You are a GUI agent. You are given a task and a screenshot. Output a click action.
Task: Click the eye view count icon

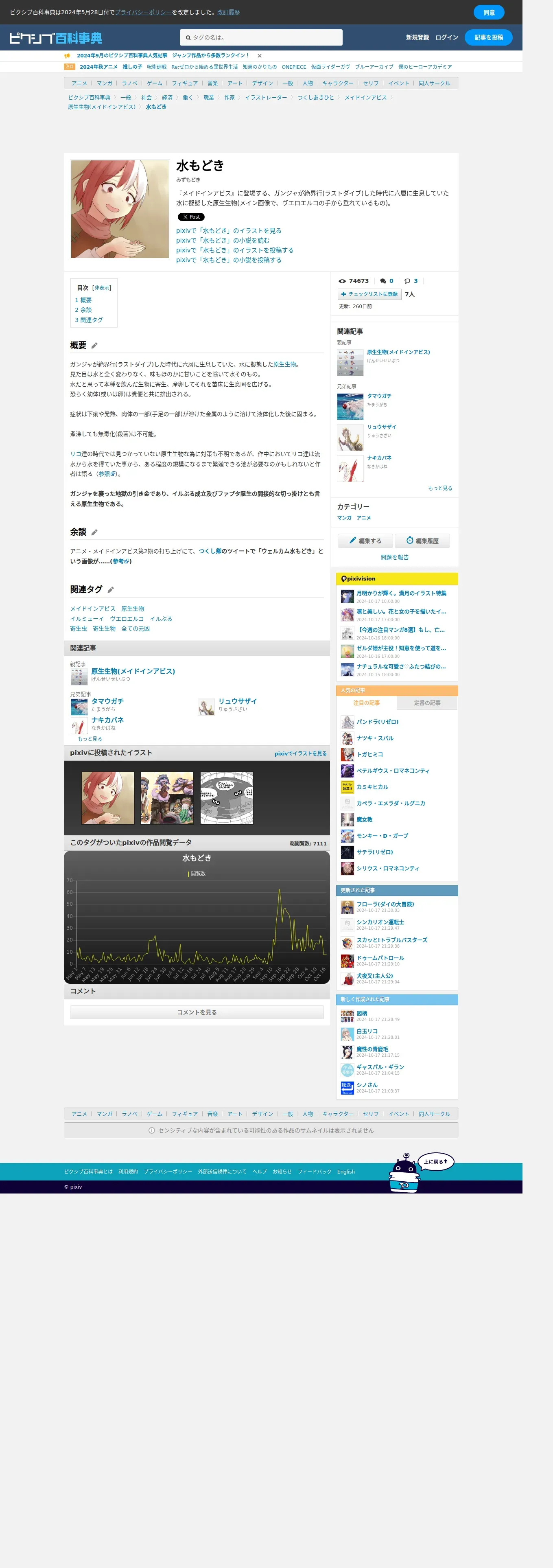[x=342, y=281]
